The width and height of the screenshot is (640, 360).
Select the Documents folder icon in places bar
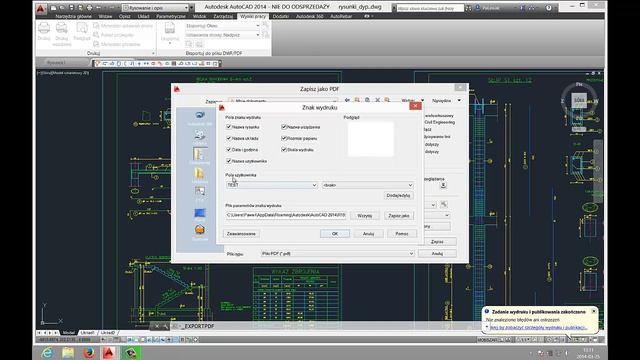pyautogui.click(x=200, y=154)
